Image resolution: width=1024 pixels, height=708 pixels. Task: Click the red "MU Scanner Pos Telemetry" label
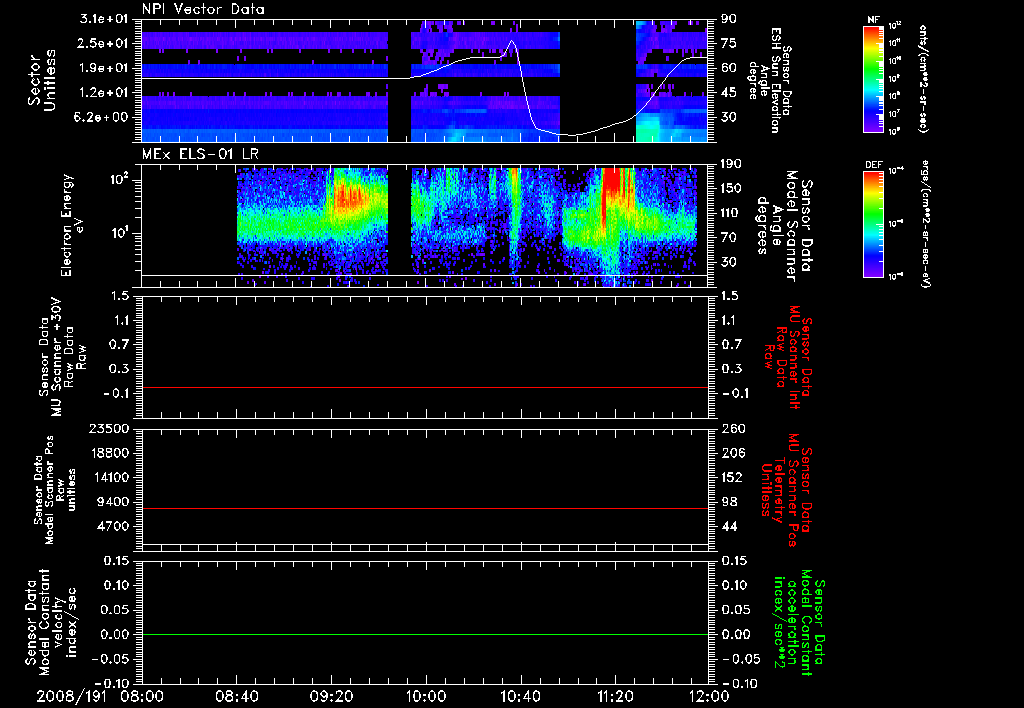(x=788, y=490)
